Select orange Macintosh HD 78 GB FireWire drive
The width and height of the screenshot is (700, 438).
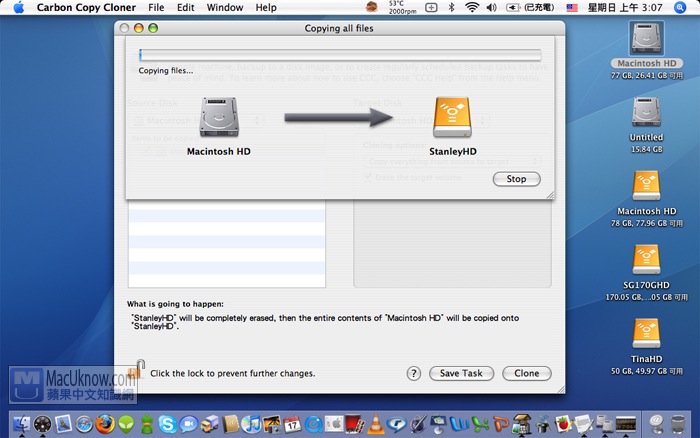pyautogui.click(x=646, y=186)
